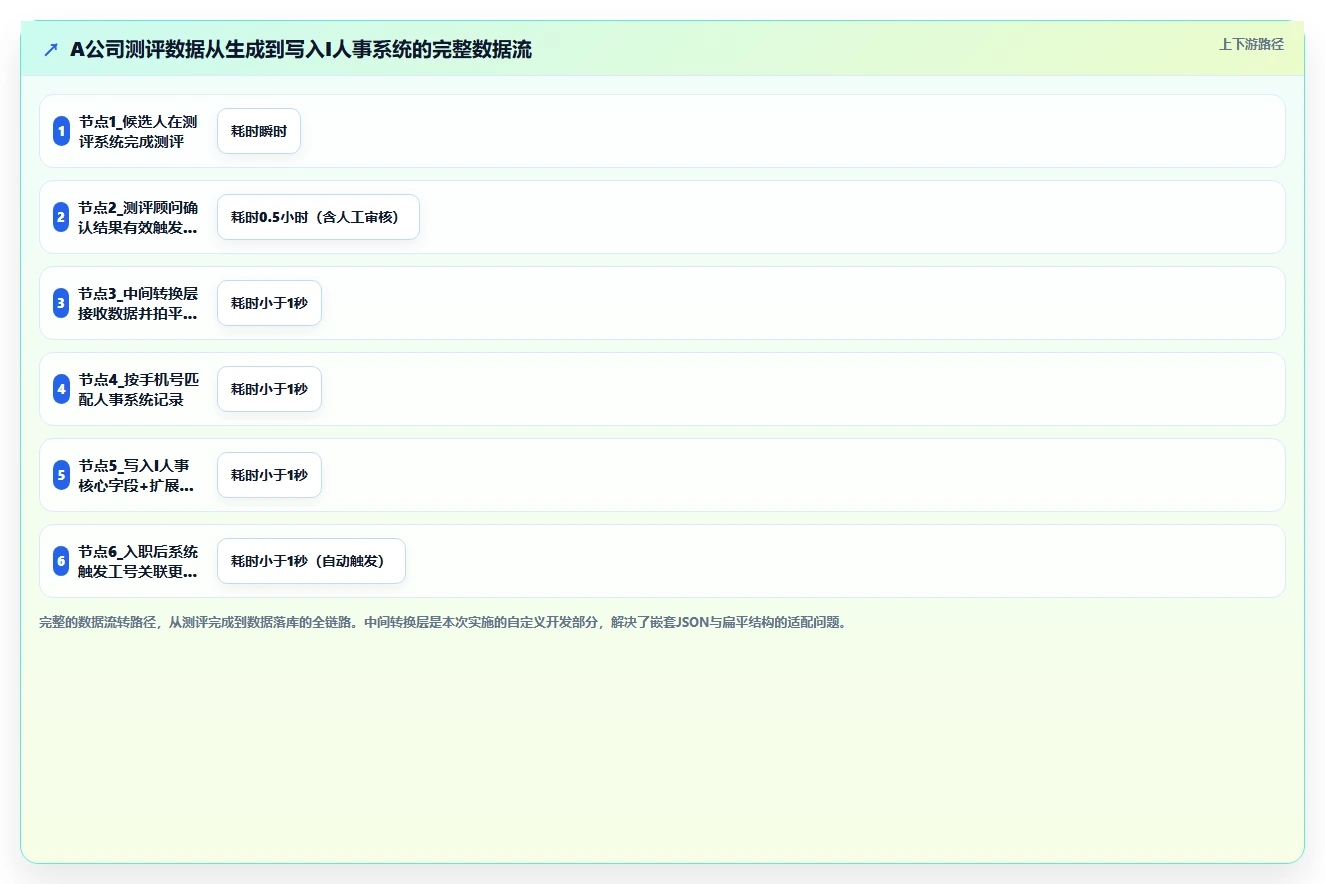
Task: Expand the truncated node 3 中间转换层 label
Action: pos(138,303)
